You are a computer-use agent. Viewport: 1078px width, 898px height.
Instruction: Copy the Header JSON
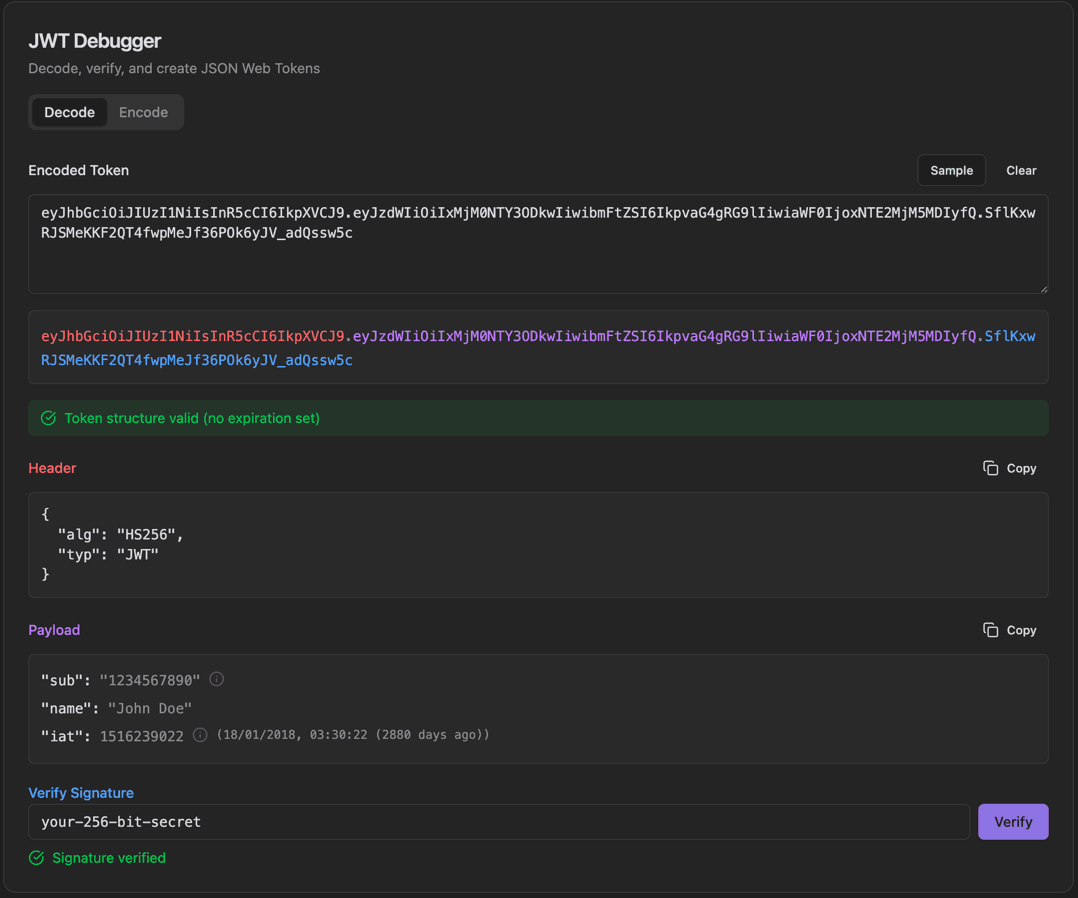1010,468
